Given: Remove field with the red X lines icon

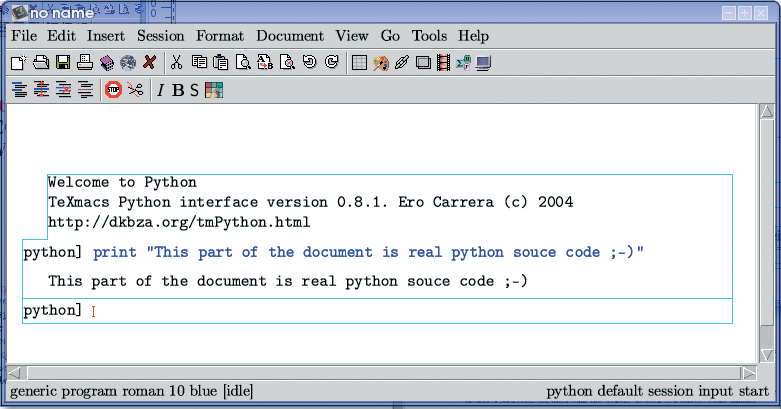Looking at the screenshot, I should [x=63, y=90].
